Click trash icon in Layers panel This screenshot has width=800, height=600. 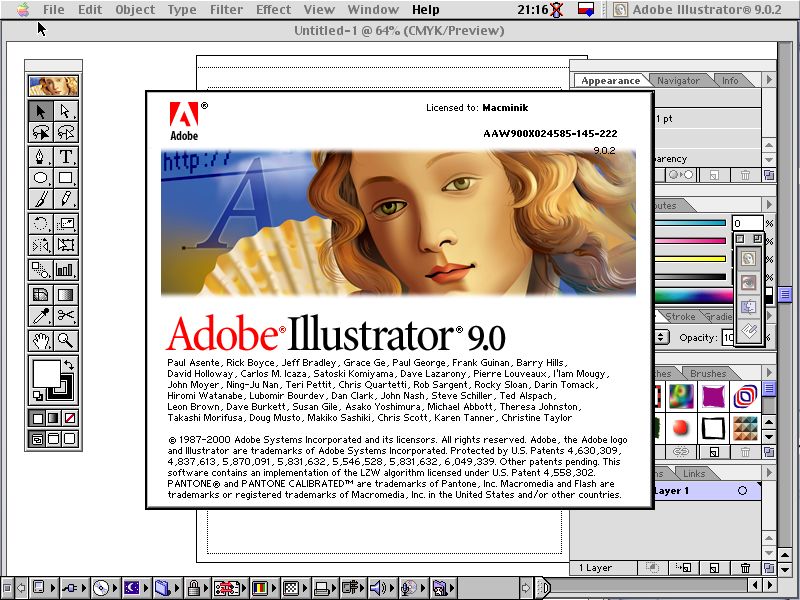pos(745,567)
